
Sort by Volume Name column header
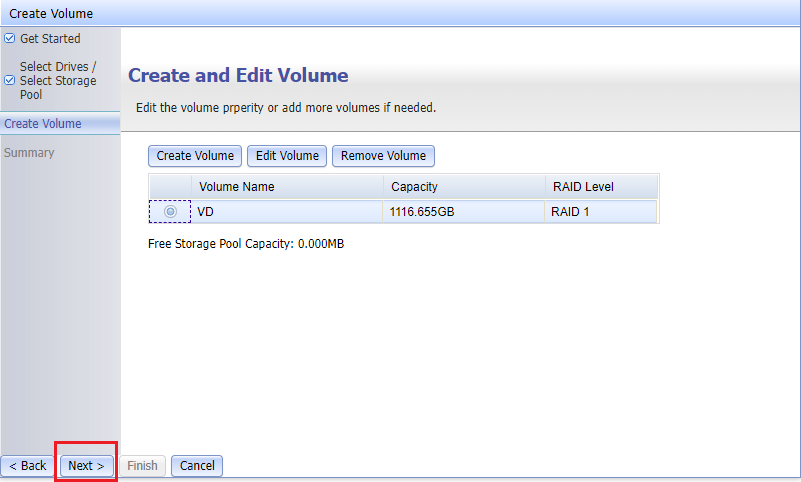point(287,186)
